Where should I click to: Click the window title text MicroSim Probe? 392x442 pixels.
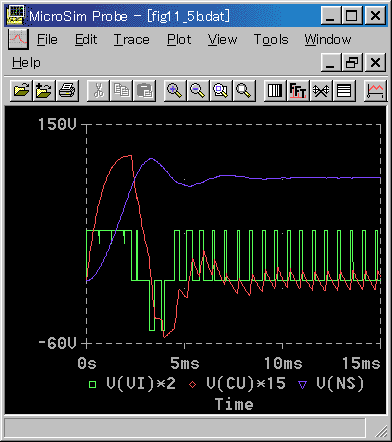point(78,16)
